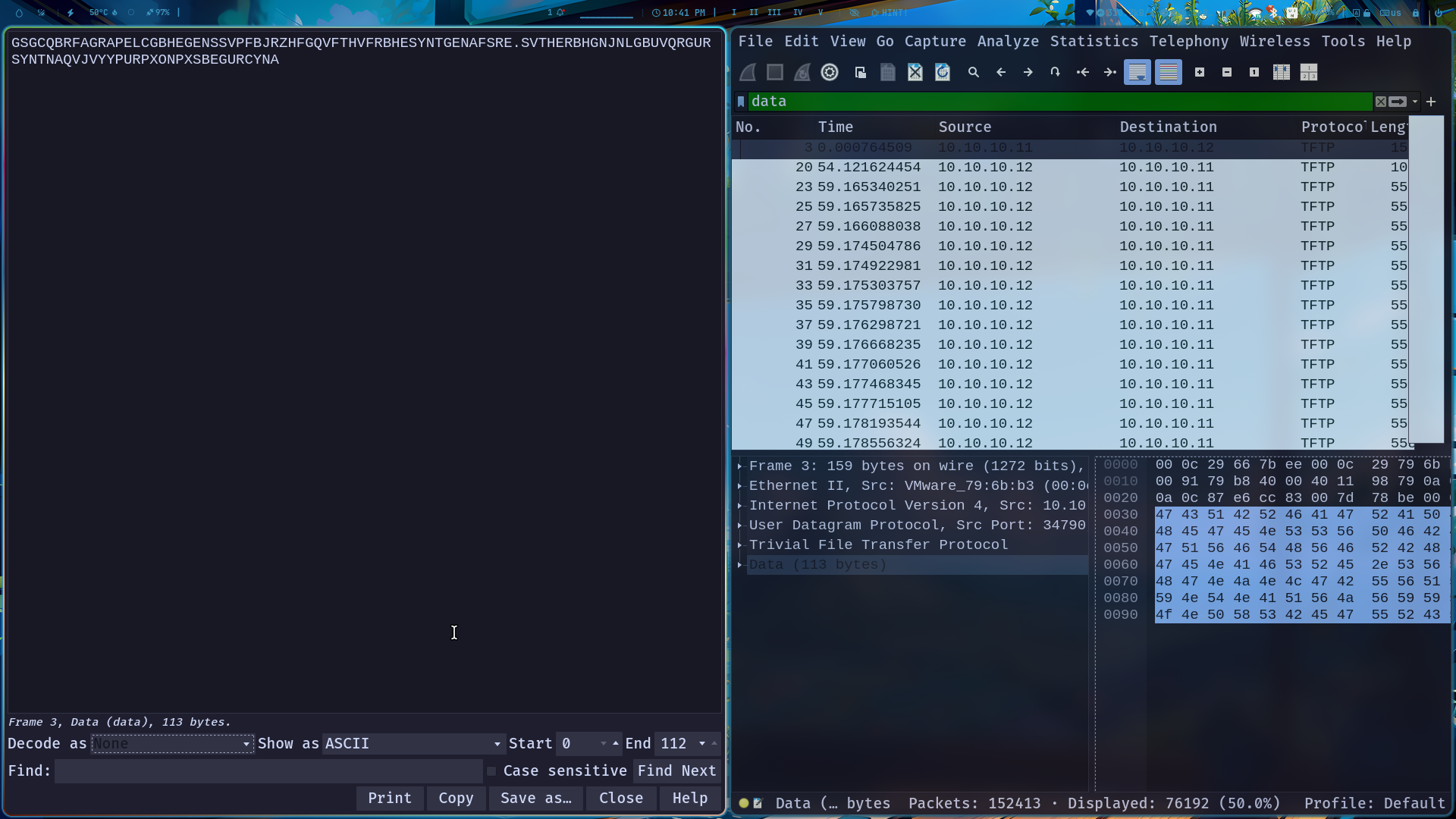Click the zoom in plus icon
Viewport: 1456px width, 819px height.
pos(1200,72)
